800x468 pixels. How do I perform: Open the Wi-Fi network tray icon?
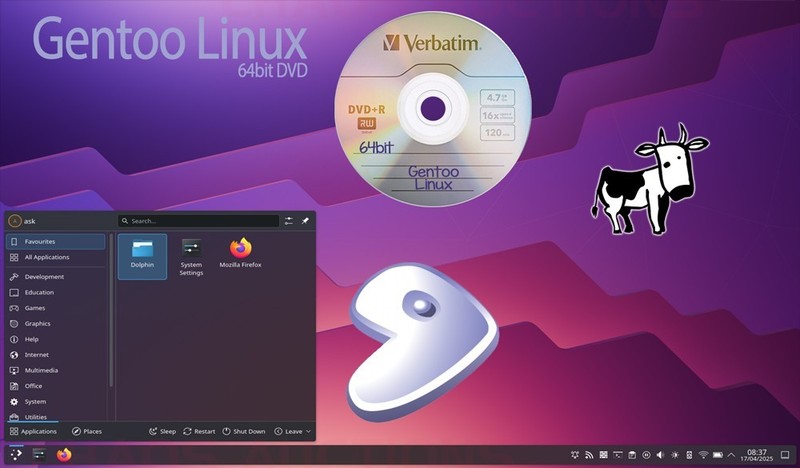(x=704, y=455)
